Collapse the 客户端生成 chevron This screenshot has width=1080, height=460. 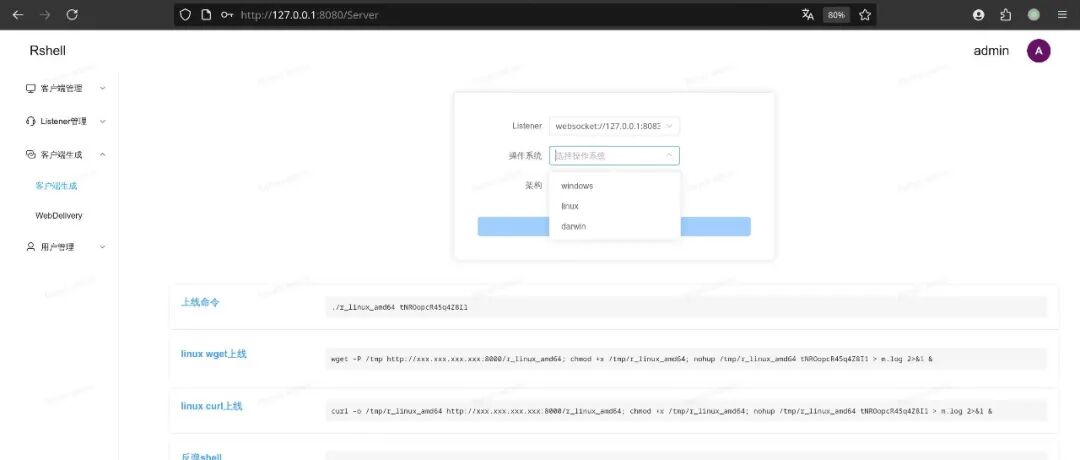point(103,155)
